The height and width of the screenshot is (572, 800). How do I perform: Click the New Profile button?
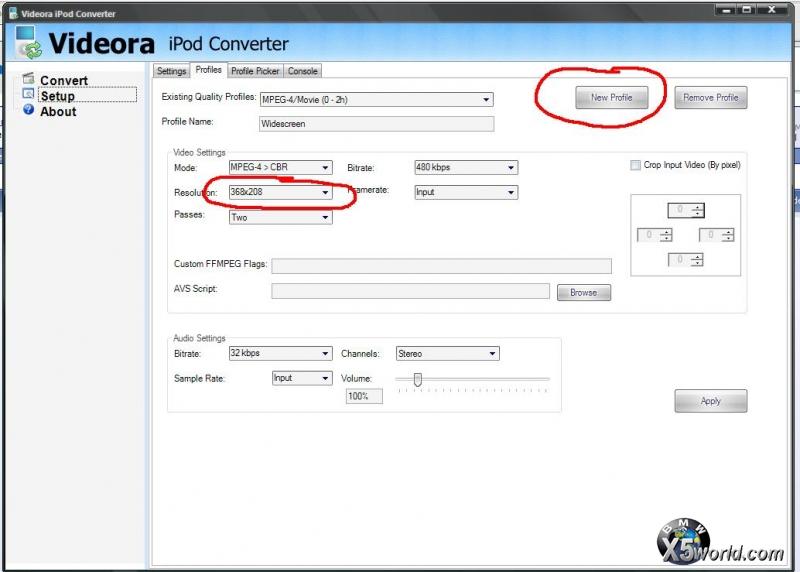pos(612,97)
